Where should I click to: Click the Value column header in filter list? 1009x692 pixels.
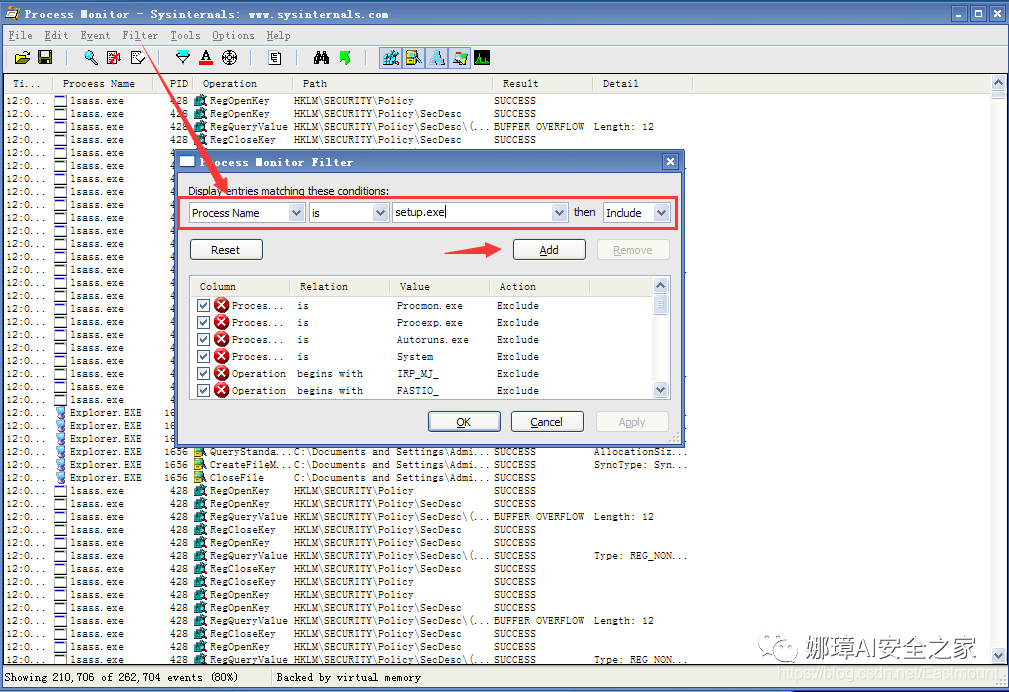point(440,286)
